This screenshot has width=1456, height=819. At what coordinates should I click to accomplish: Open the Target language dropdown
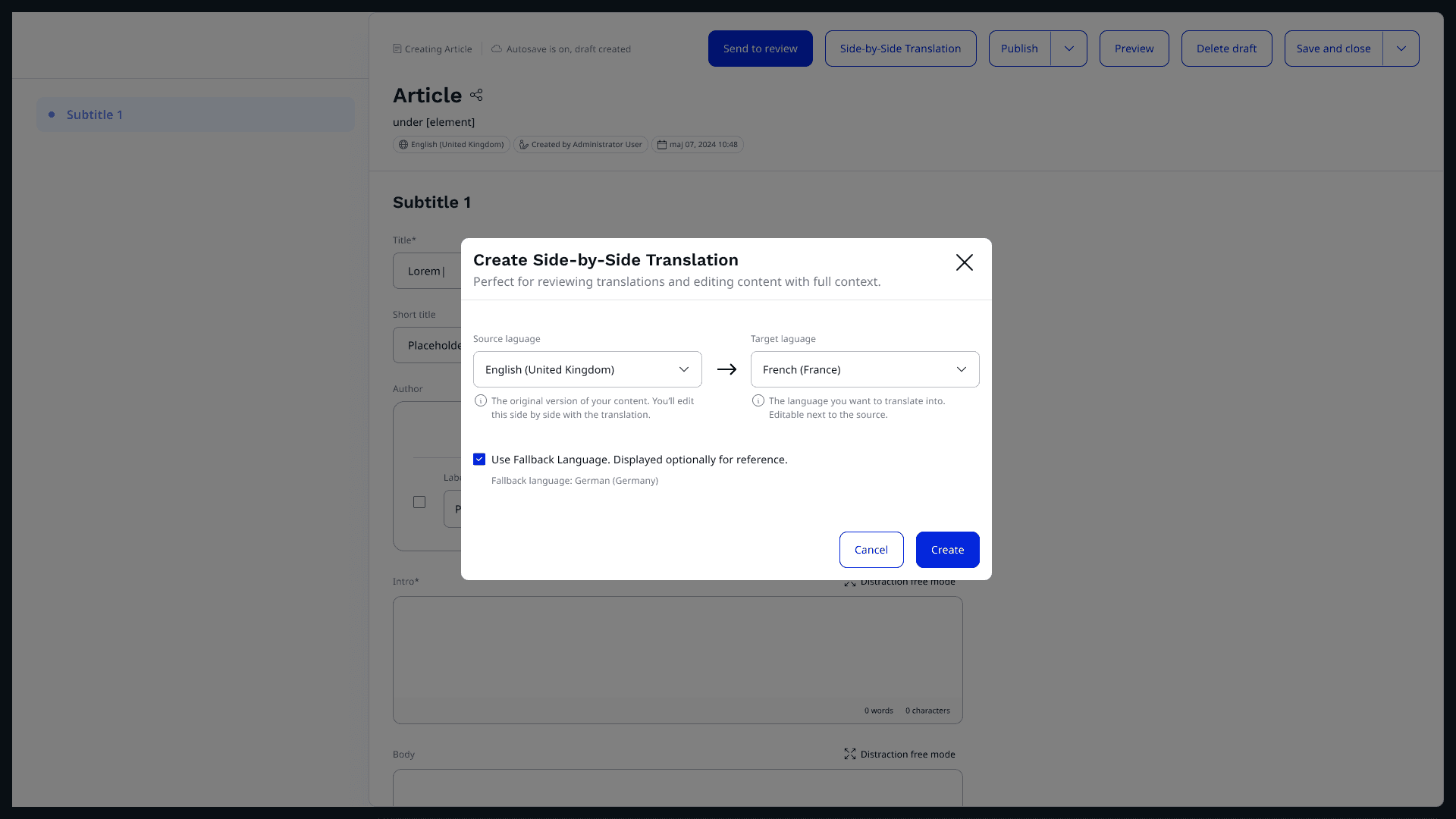tap(864, 369)
